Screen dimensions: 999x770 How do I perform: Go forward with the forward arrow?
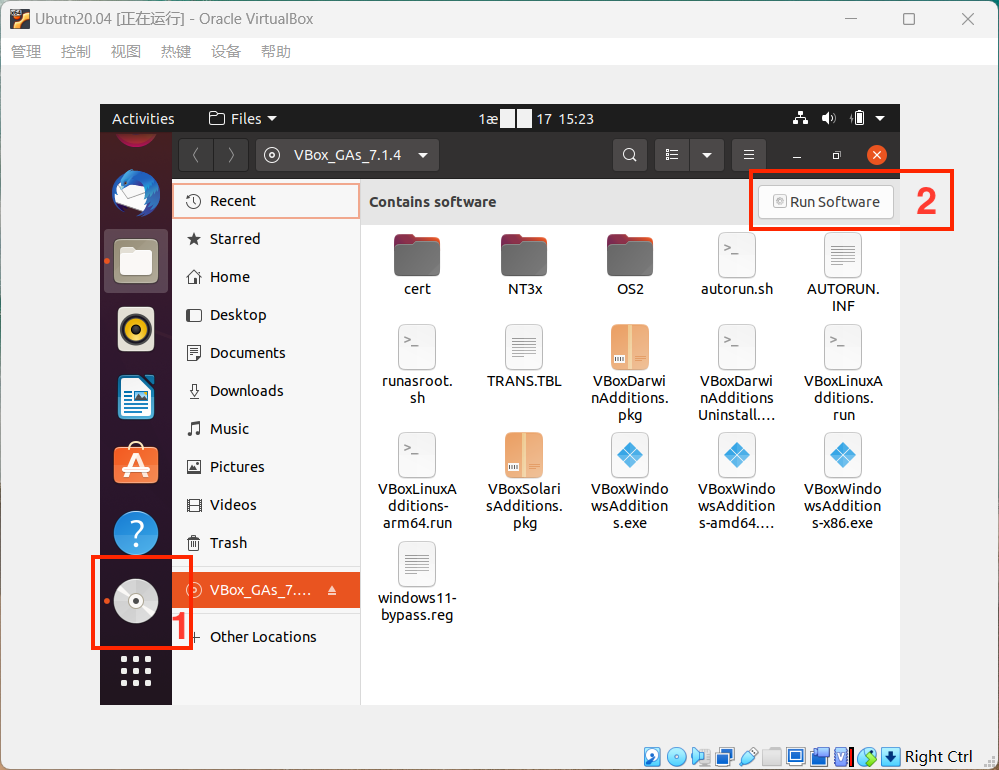231,155
